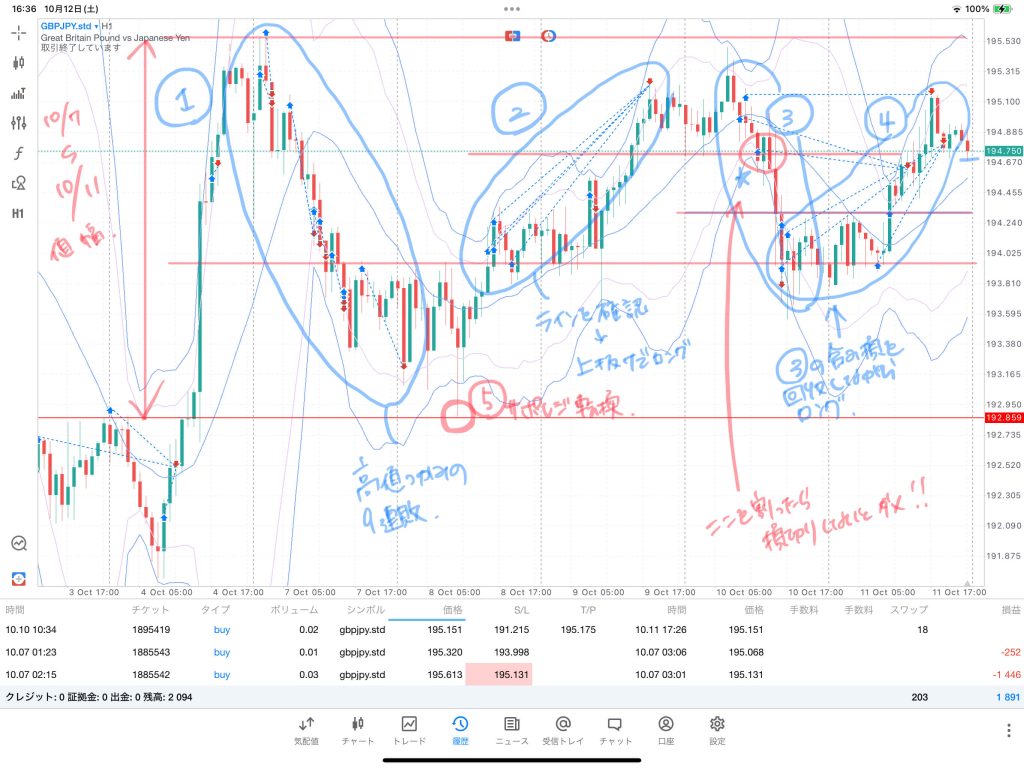Image resolution: width=1024 pixels, height=768 pixels.
Task: Open the indicators (f) list
Action: pos(19,153)
